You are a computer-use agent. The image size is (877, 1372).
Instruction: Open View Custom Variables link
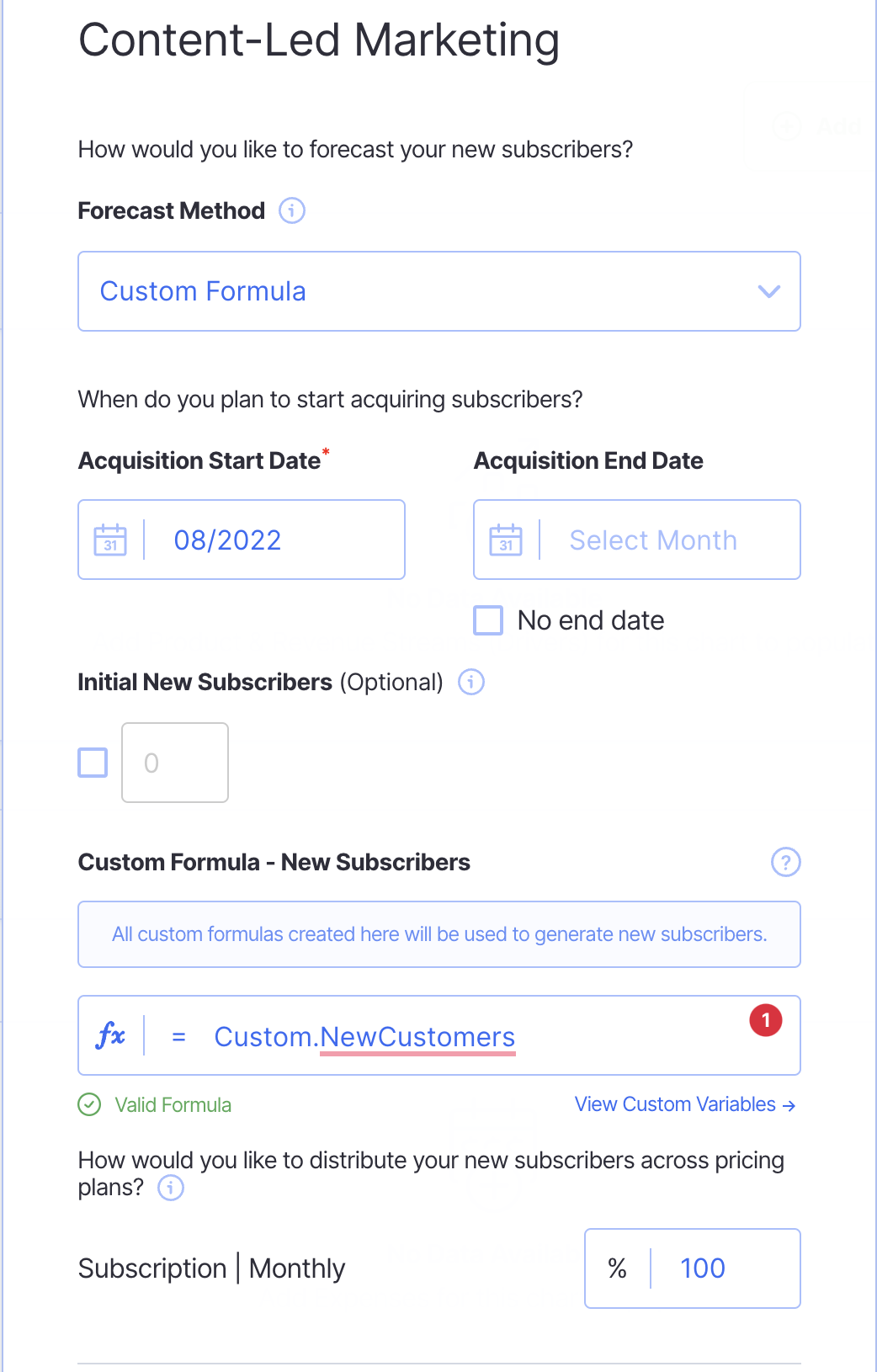click(x=684, y=1104)
